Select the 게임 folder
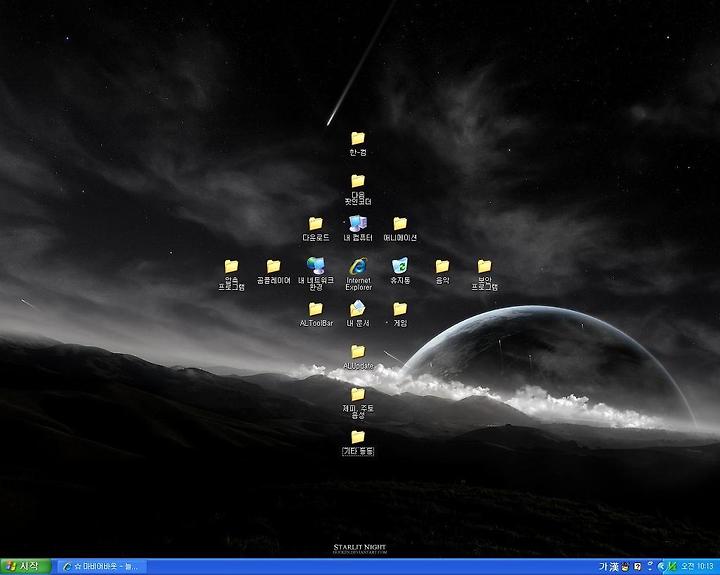This screenshot has width=720, height=575. pos(400,314)
